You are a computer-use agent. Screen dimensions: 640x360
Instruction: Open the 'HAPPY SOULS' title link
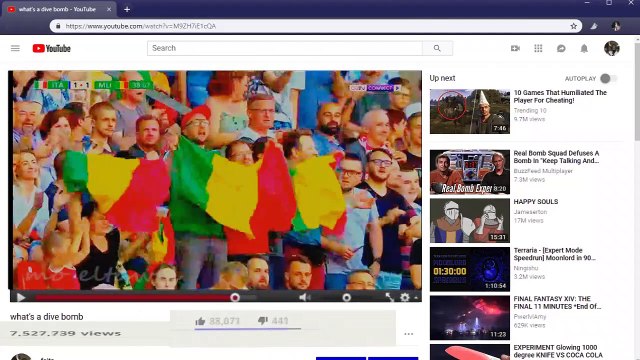[x=536, y=202]
